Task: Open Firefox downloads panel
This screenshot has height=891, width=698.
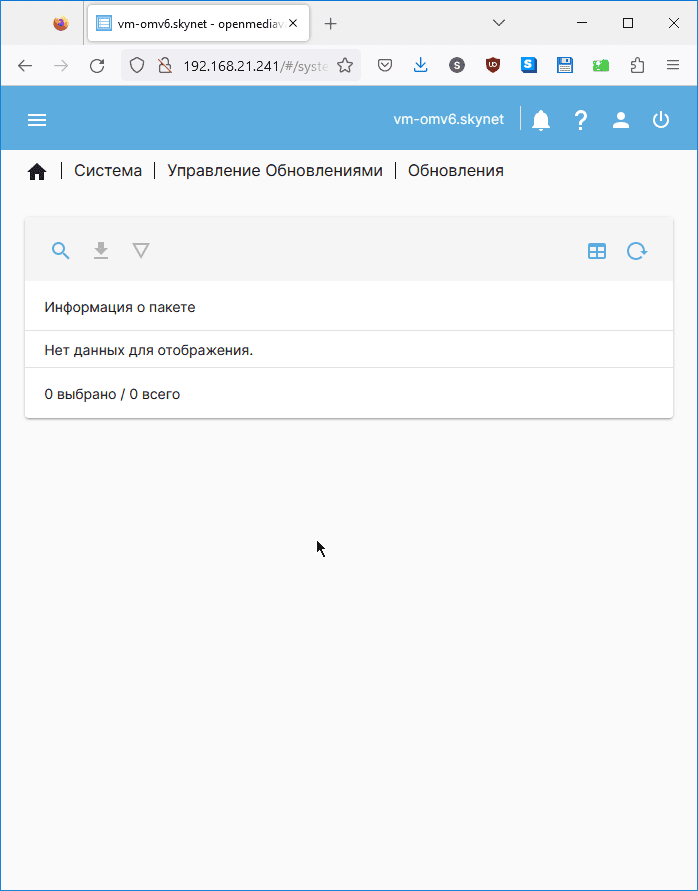Action: click(421, 66)
